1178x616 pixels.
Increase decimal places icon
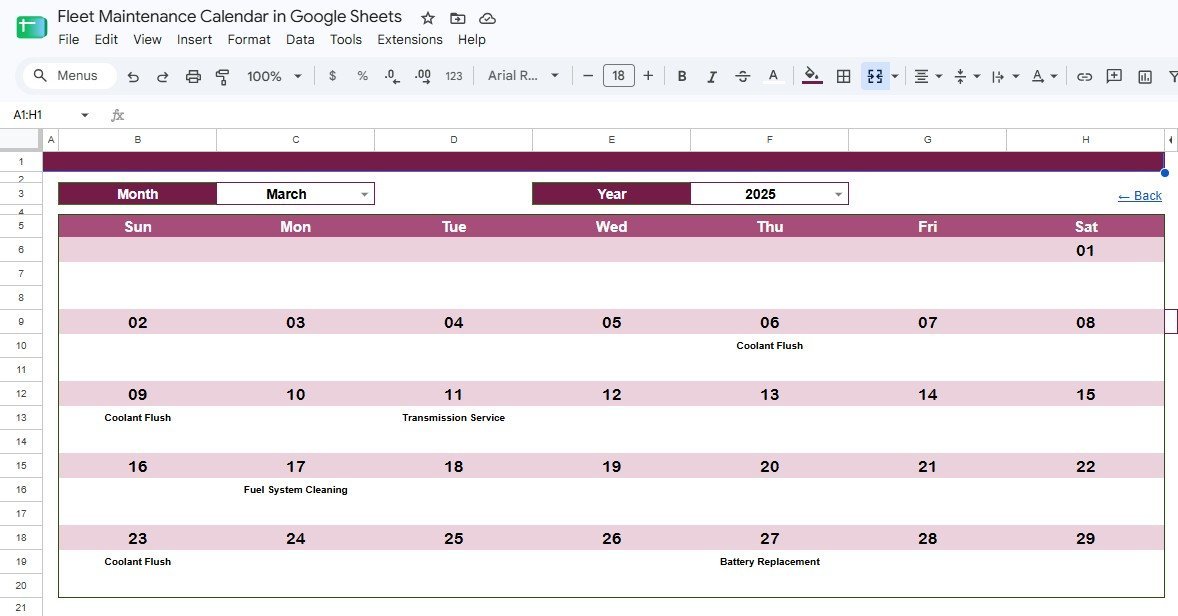pyautogui.click(x=422, y=76)
